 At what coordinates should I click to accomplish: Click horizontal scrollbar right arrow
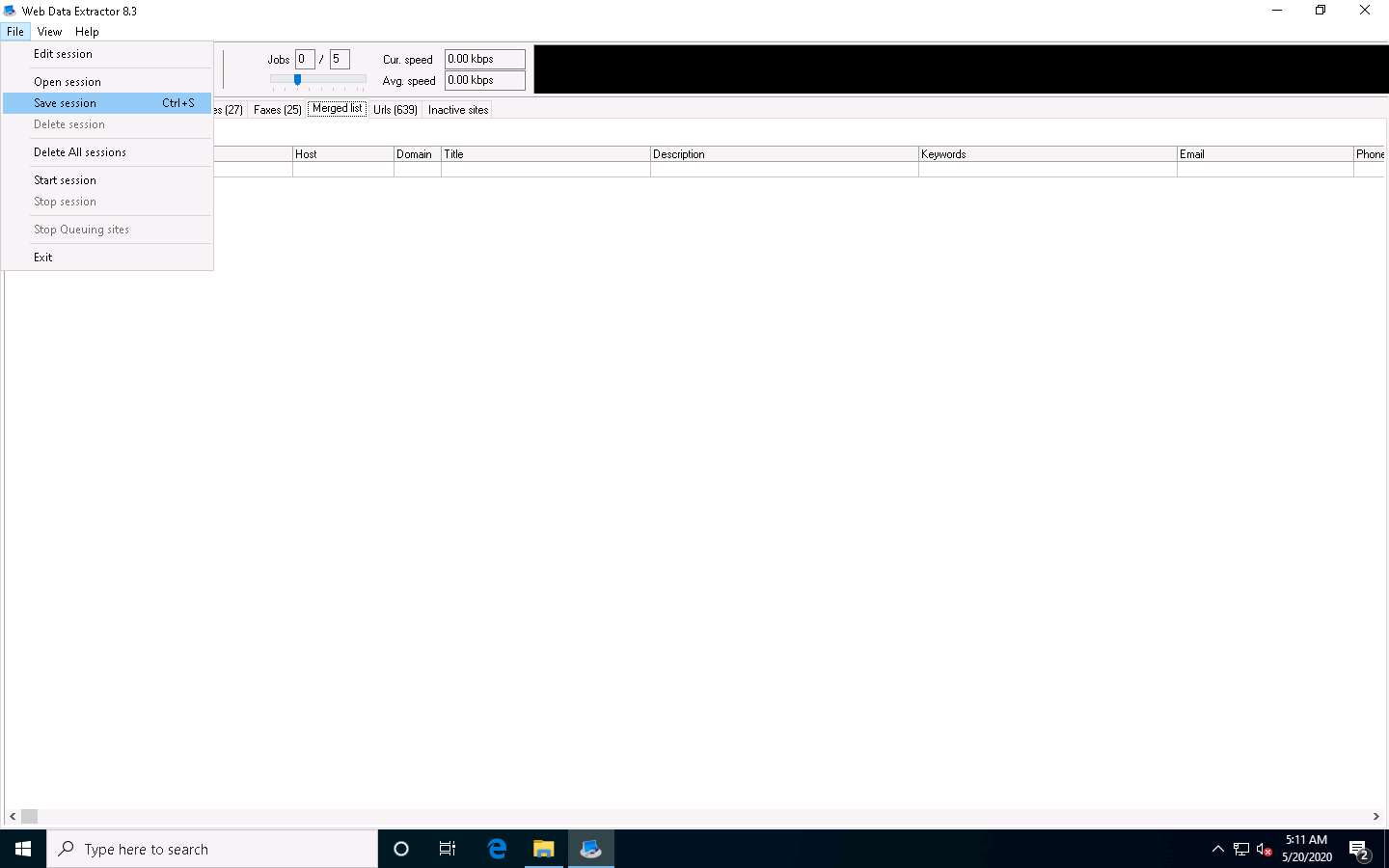tap(1376, 817)
